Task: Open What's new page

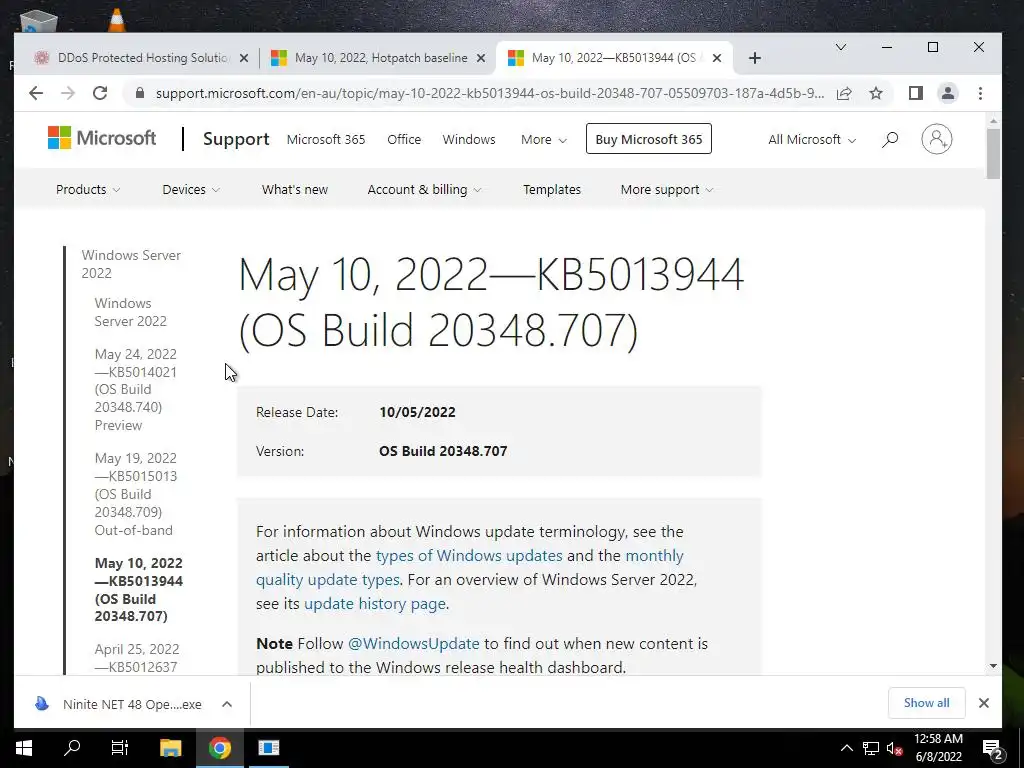Action: pyautogui.click(x=295, y=189)
